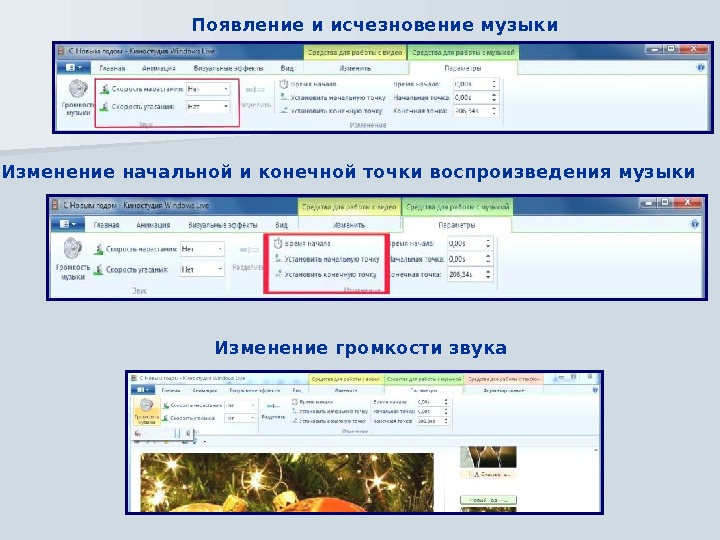Click the Fade in speed icon in middle screenshot
The height and width of the screenshot is (540, 720).
tap(99, 249)
